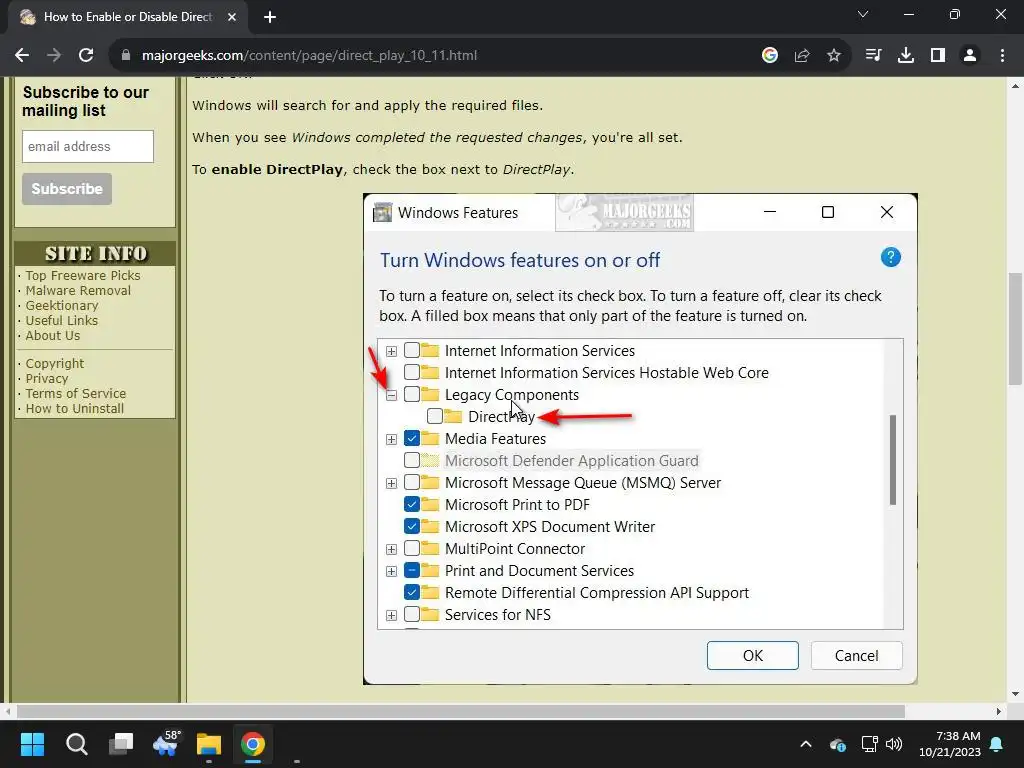The height and width of the screenshot is (768, 1024).
Task: Open Chrome downloads
Action: tap(906, 56)
